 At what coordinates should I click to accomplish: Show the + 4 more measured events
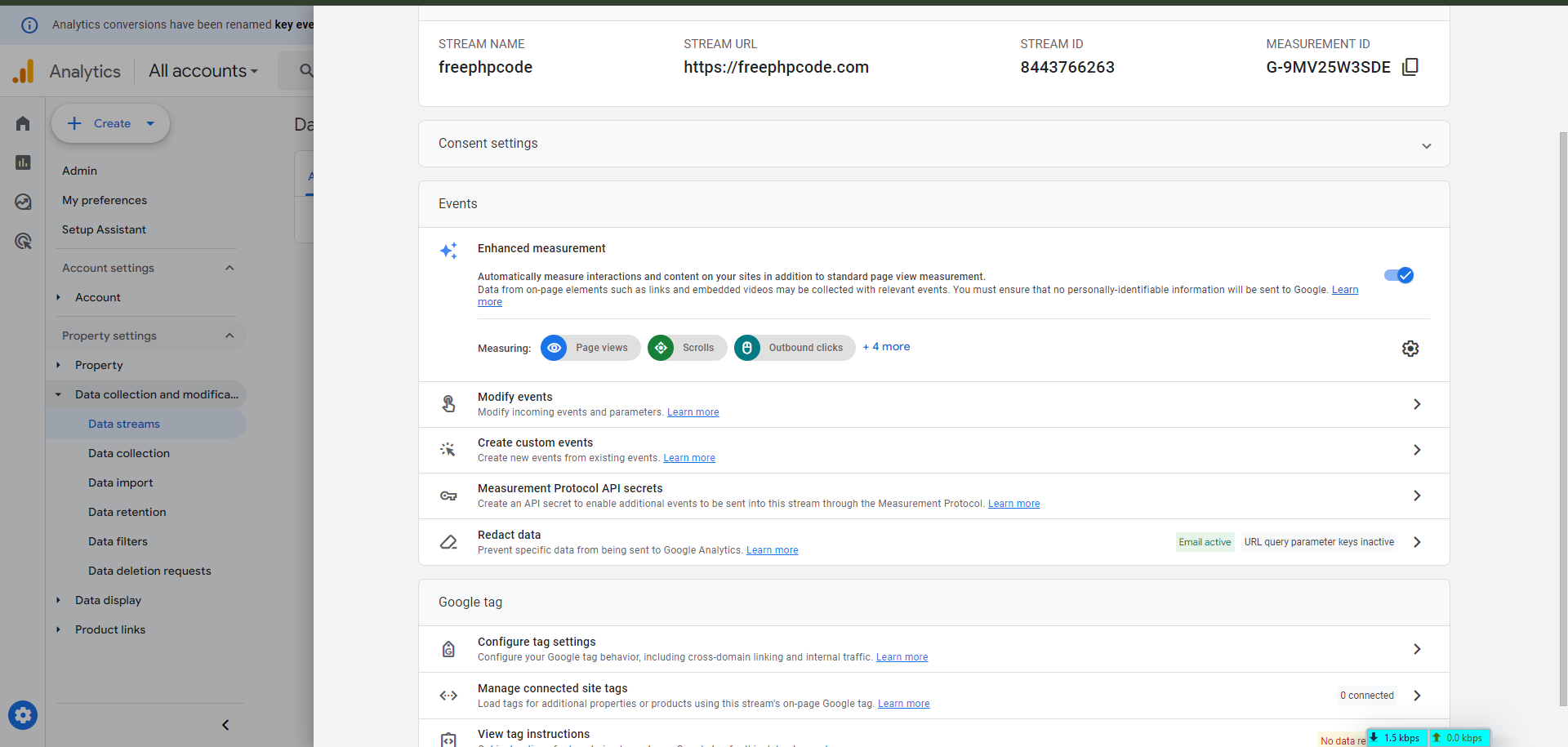886,347
